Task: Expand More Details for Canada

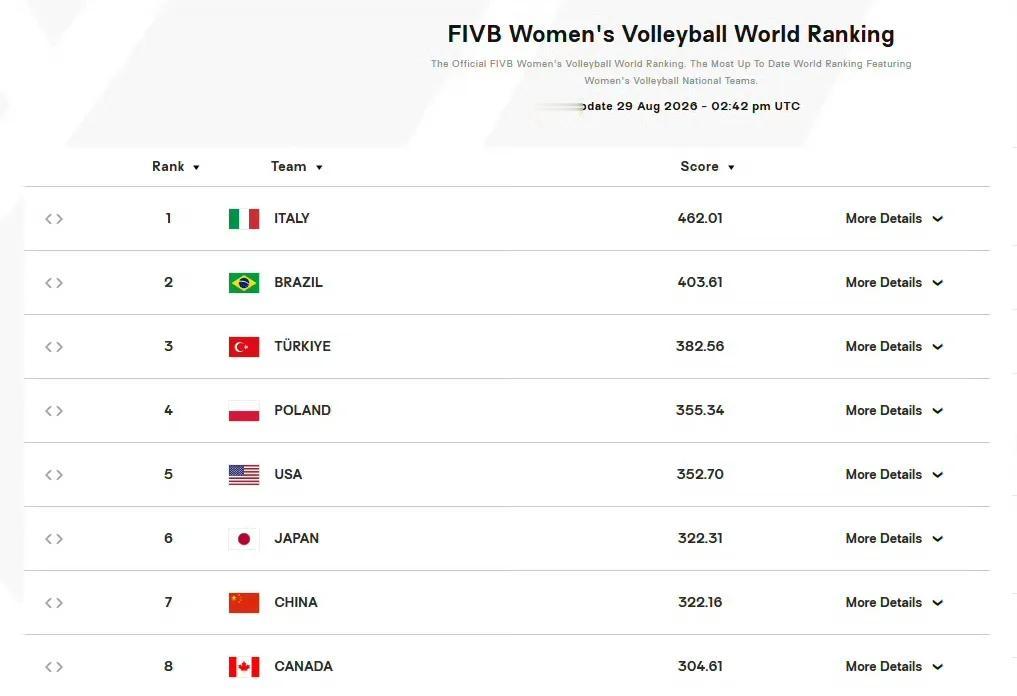Action: (894, 667)
